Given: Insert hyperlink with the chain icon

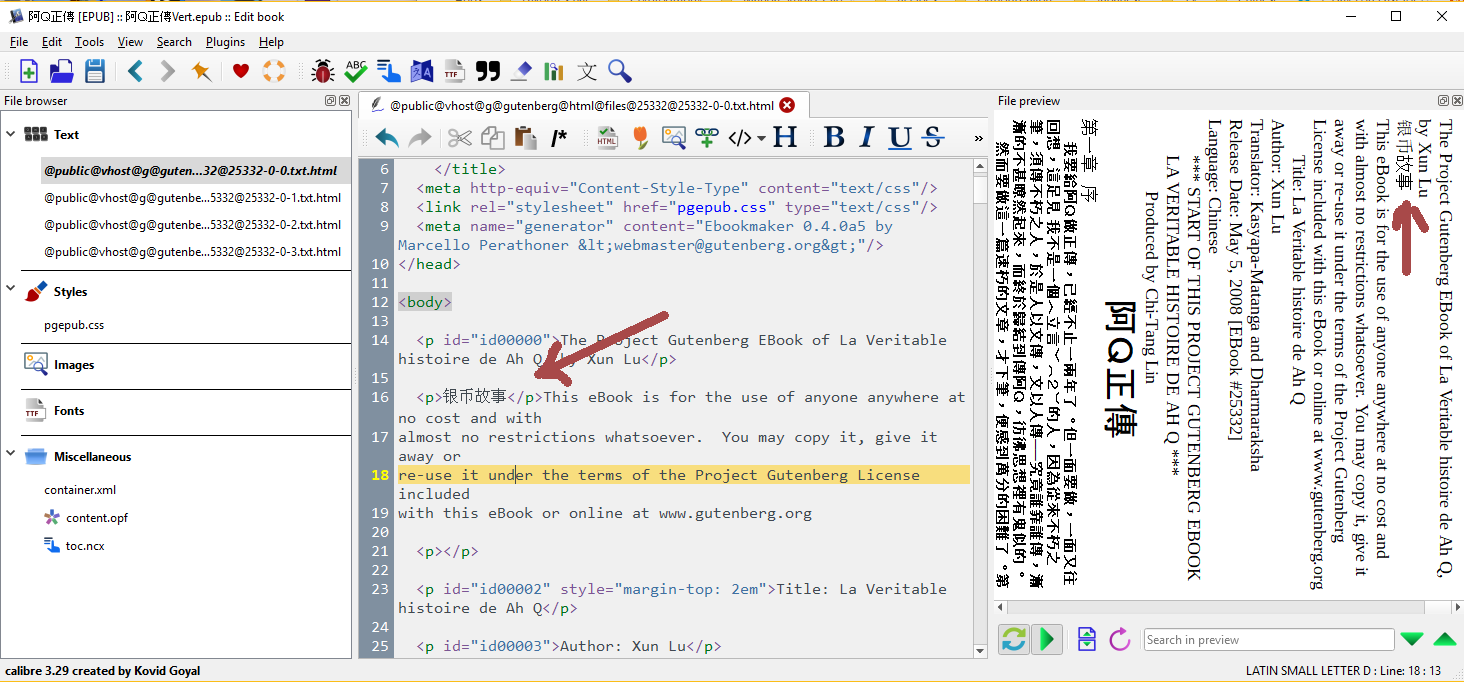Looking at the screenshot, I should coord(706,138).
